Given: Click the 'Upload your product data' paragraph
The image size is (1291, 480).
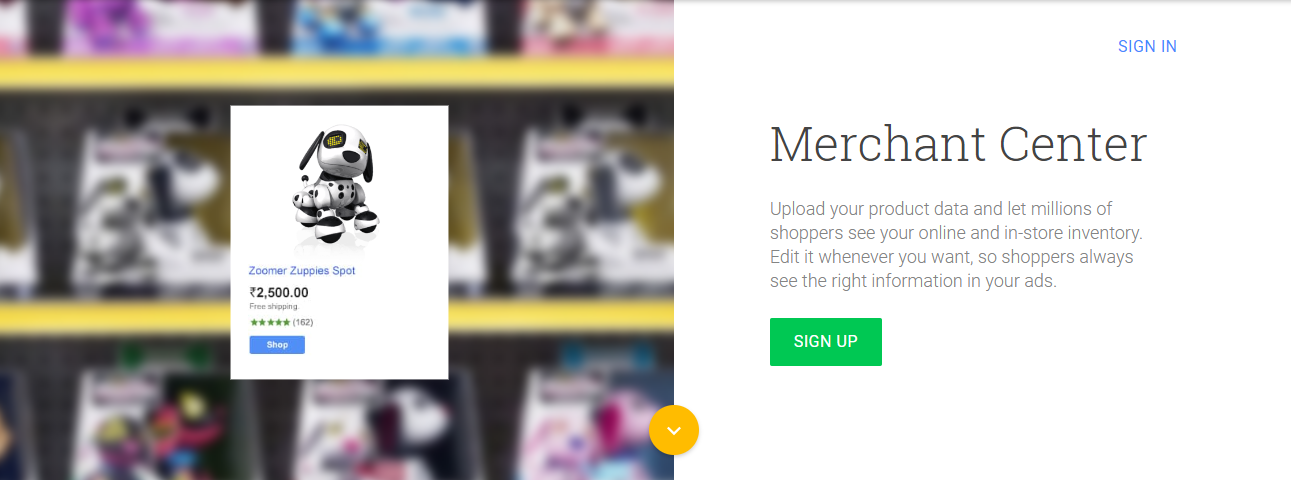Looking at the screenshot, I should [956, 245].
